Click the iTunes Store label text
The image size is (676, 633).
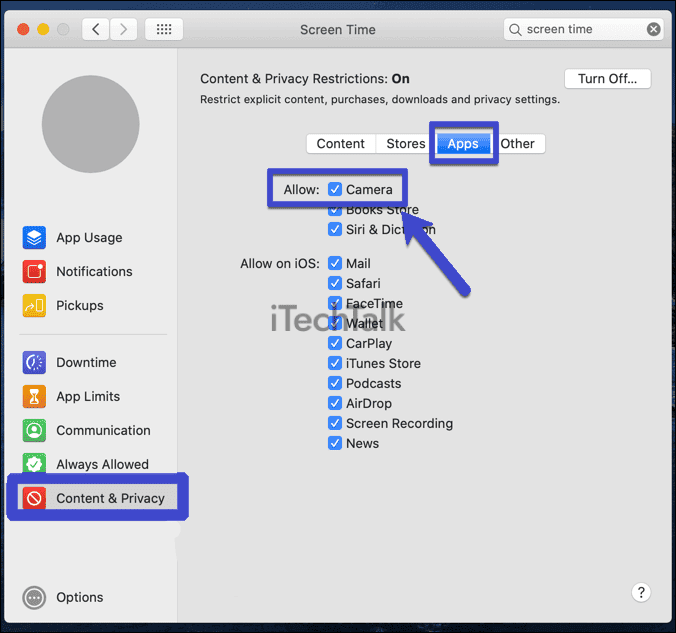pos(383,364)
